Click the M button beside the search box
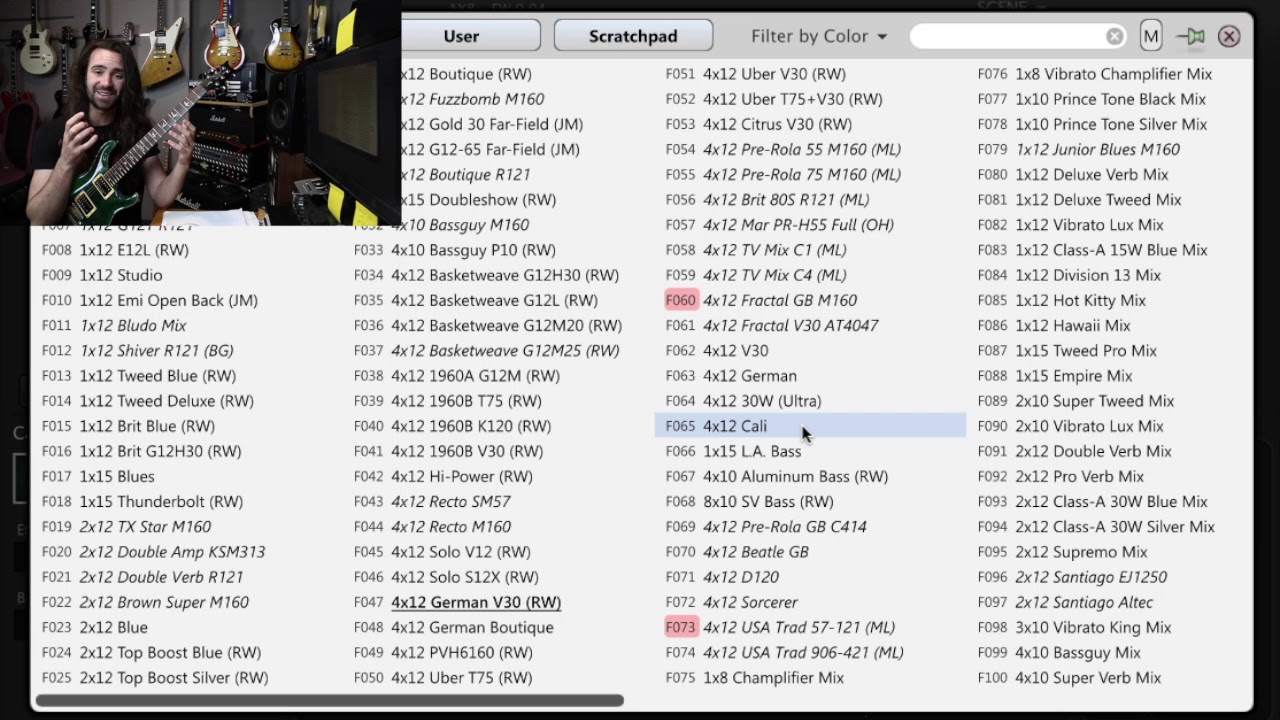1280x720 pixels. coord(1151,37)
